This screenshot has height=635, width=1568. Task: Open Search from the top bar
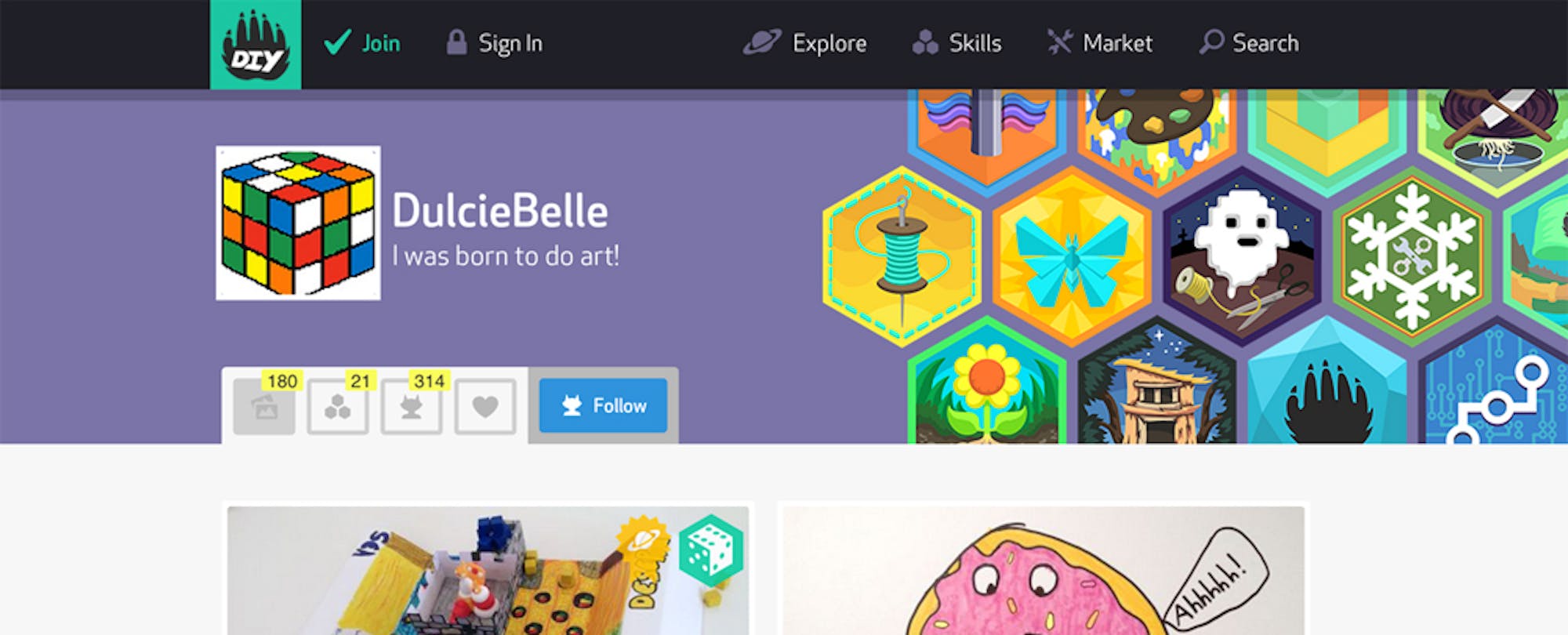click(1249, 43)
